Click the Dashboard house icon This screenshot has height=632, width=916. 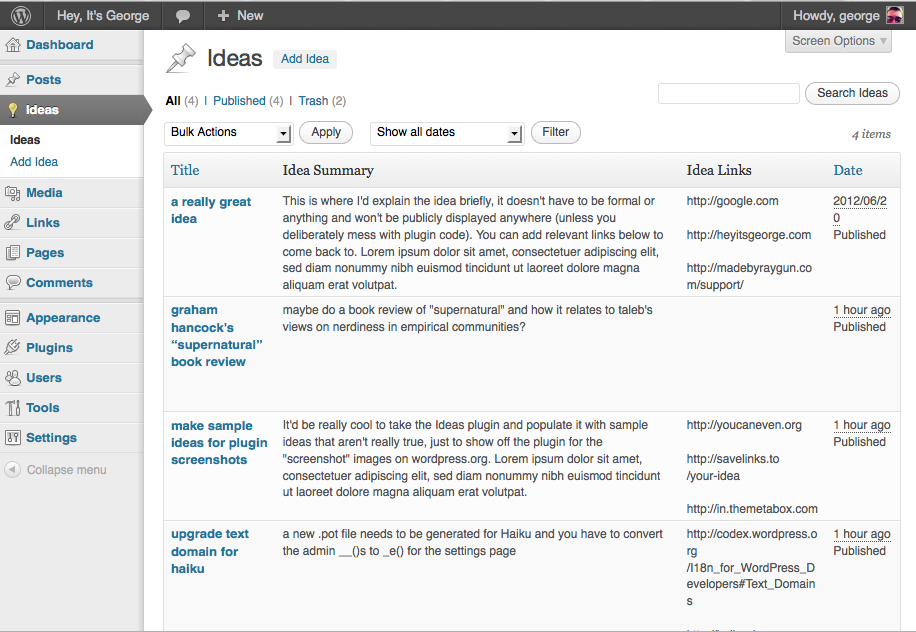point(12,45)
